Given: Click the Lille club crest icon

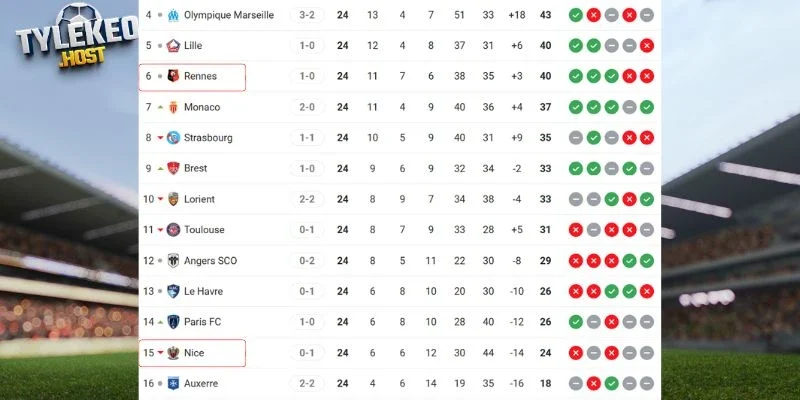Looking at the screenshot, I should click(x=173, y=46).
